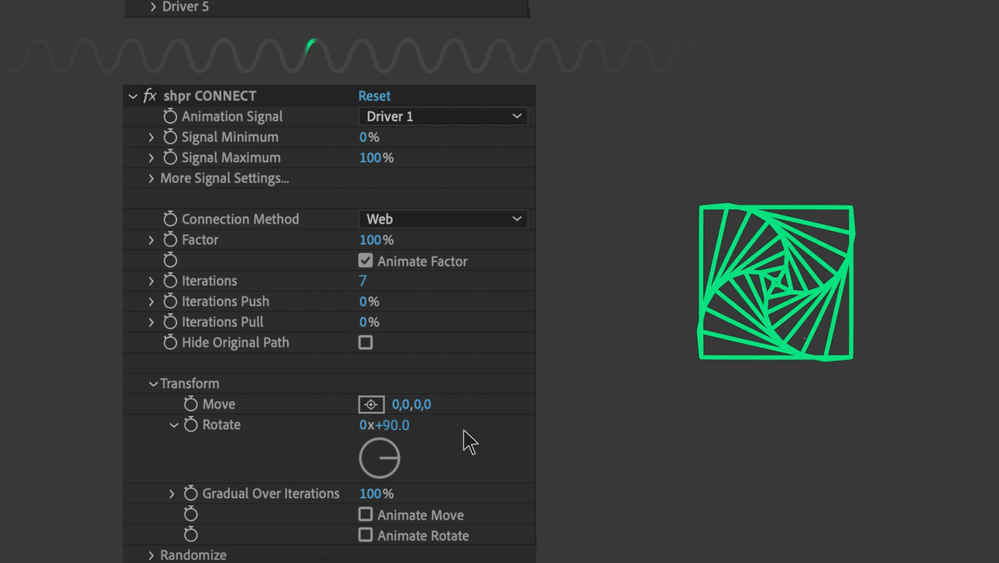999x563 pixels.
Task: Reset the shpr CONNECT effect
Action: point(374,96)
